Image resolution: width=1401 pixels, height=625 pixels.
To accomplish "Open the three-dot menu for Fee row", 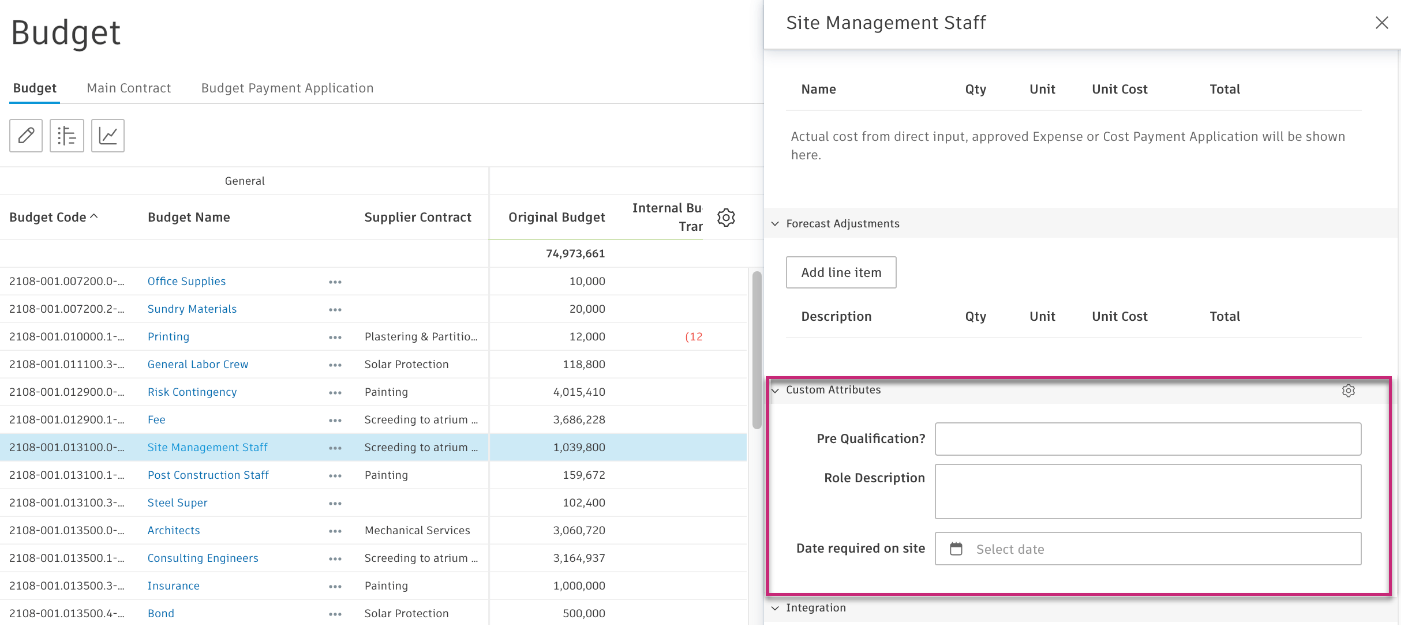I will tap(335, 420).
